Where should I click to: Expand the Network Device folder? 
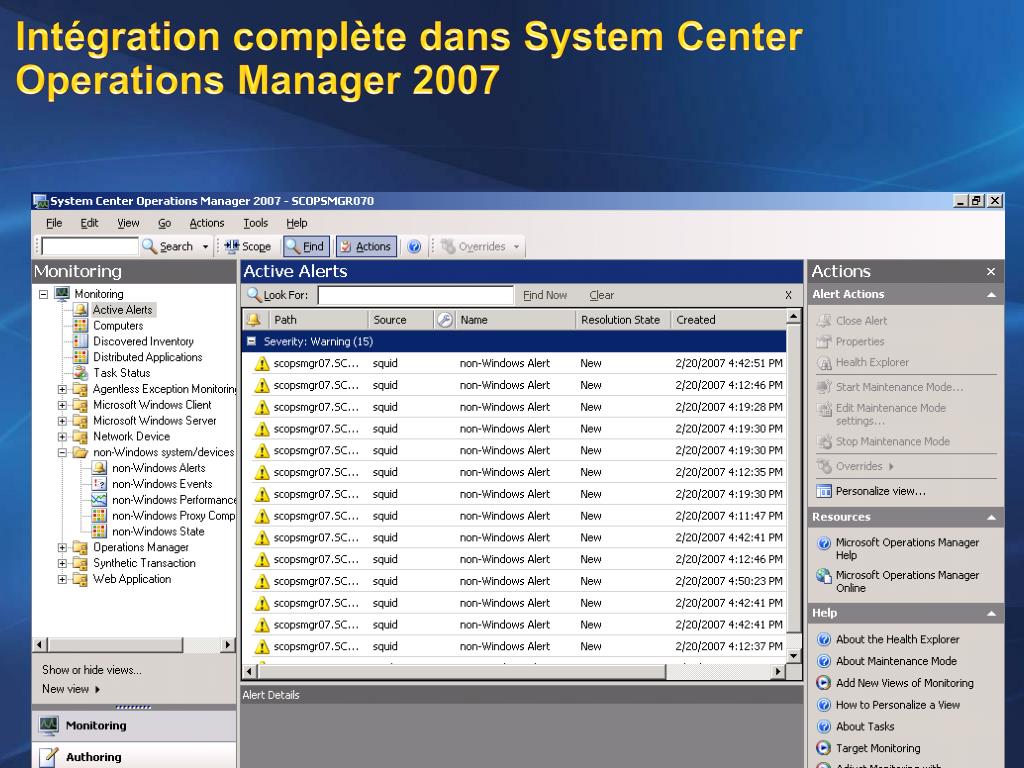[x=62, y=437]
